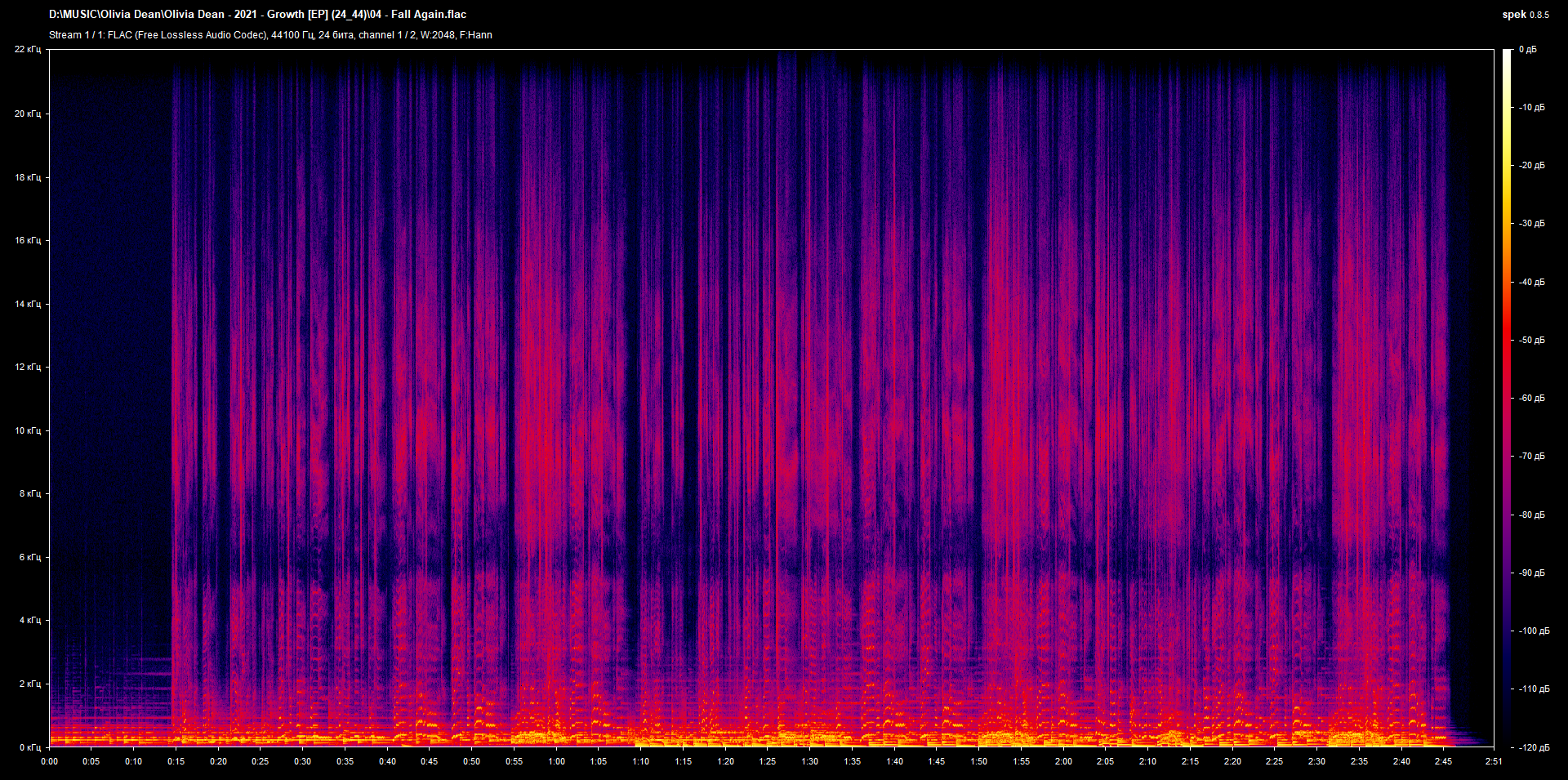This screenshot has width=1568, height=780.
Task: Click the 4 кГц frequency label
Action: pos(30,620)
